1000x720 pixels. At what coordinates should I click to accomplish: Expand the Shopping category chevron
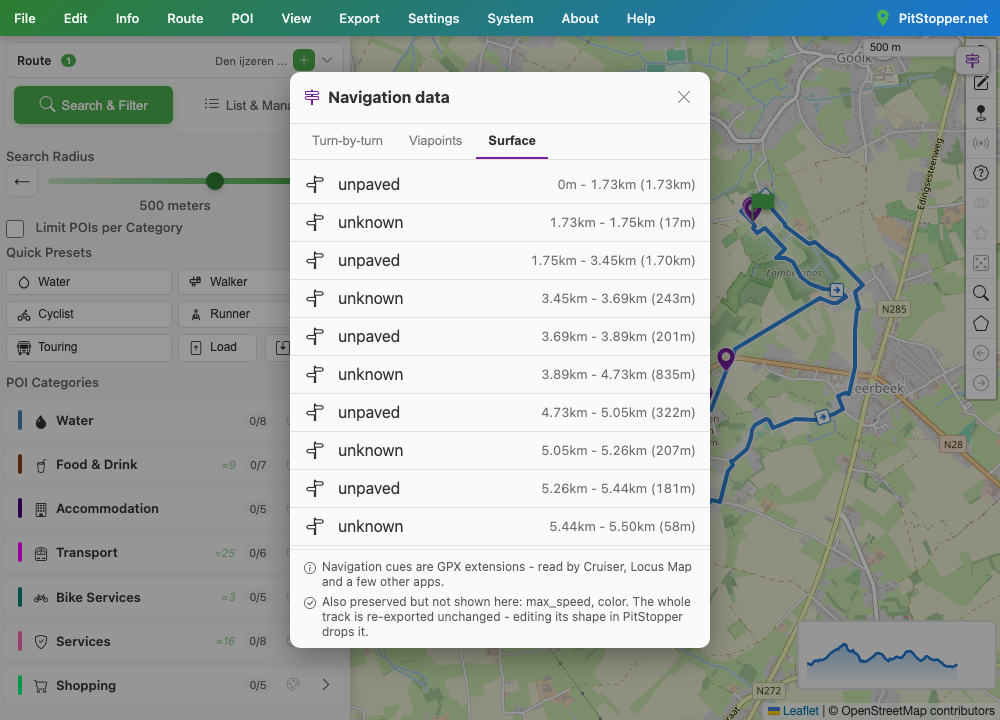[x=326, y=685]
